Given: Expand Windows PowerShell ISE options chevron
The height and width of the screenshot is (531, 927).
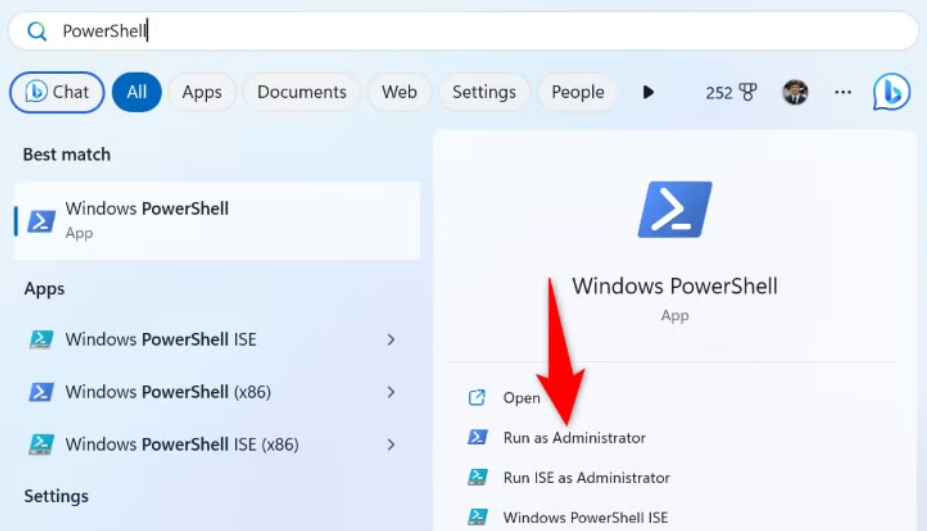Looking at the screenshot, I should [391, 340].
